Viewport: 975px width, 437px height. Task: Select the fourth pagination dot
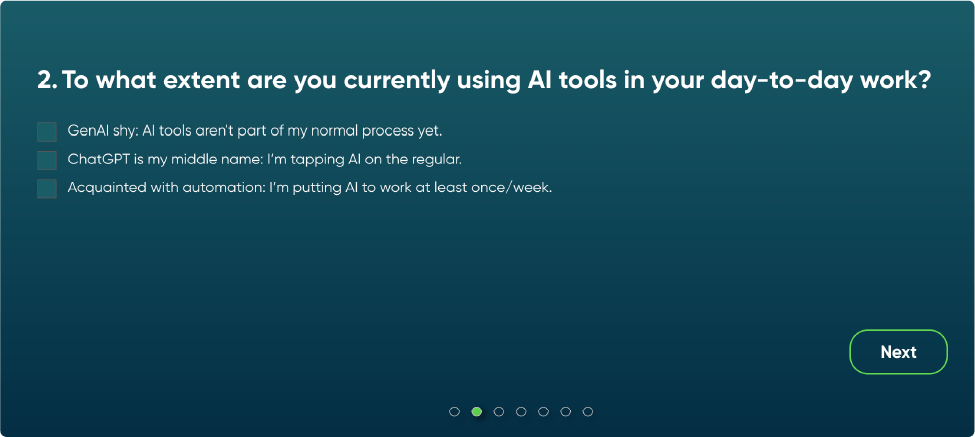[521, 411]
